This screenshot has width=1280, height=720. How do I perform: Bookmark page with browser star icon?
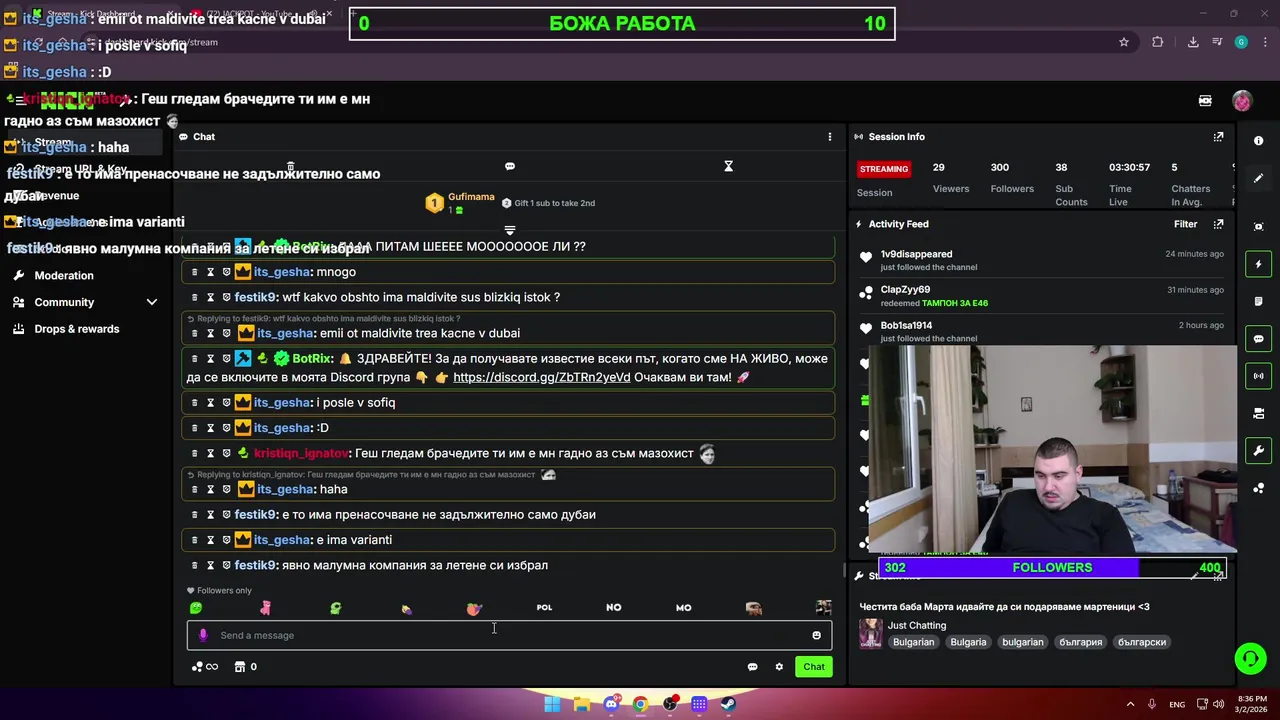pyautogui.click(x=1124, y=42)
